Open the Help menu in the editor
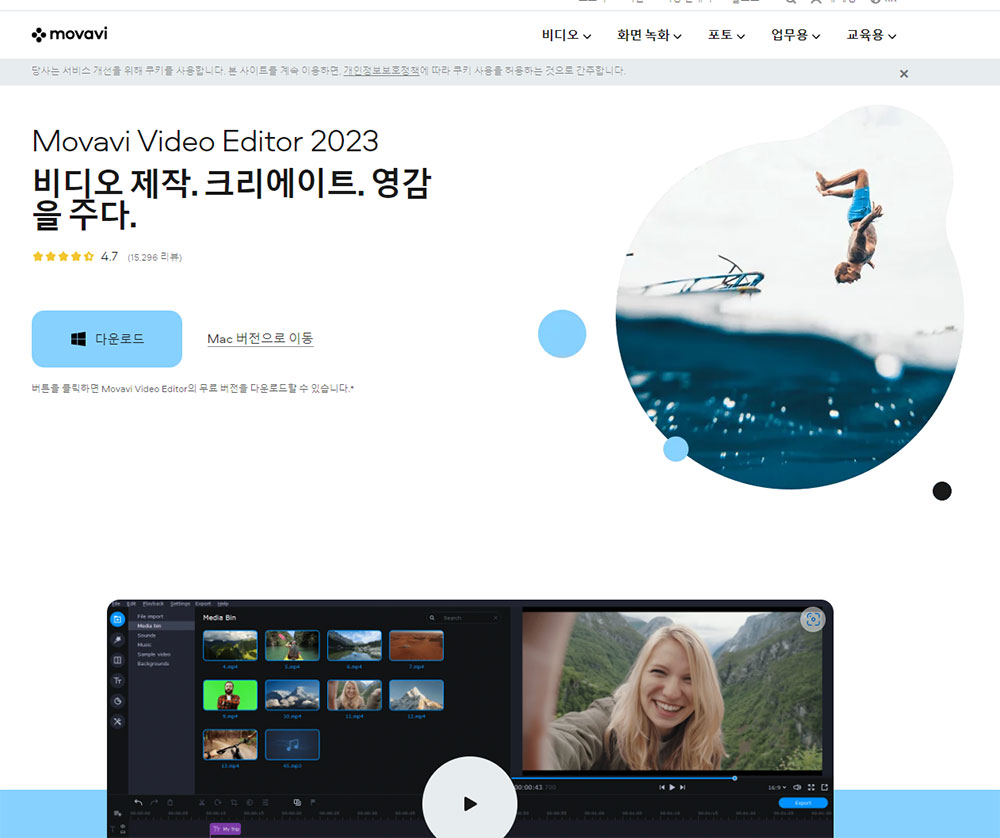This screenshot has height=838, width=1000. click(x=223, y=603)
